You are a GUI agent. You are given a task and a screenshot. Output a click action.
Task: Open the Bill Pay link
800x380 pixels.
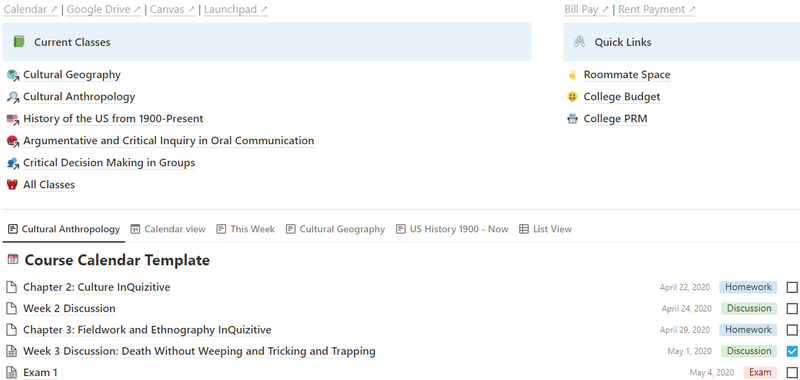(x=587, y=9)
